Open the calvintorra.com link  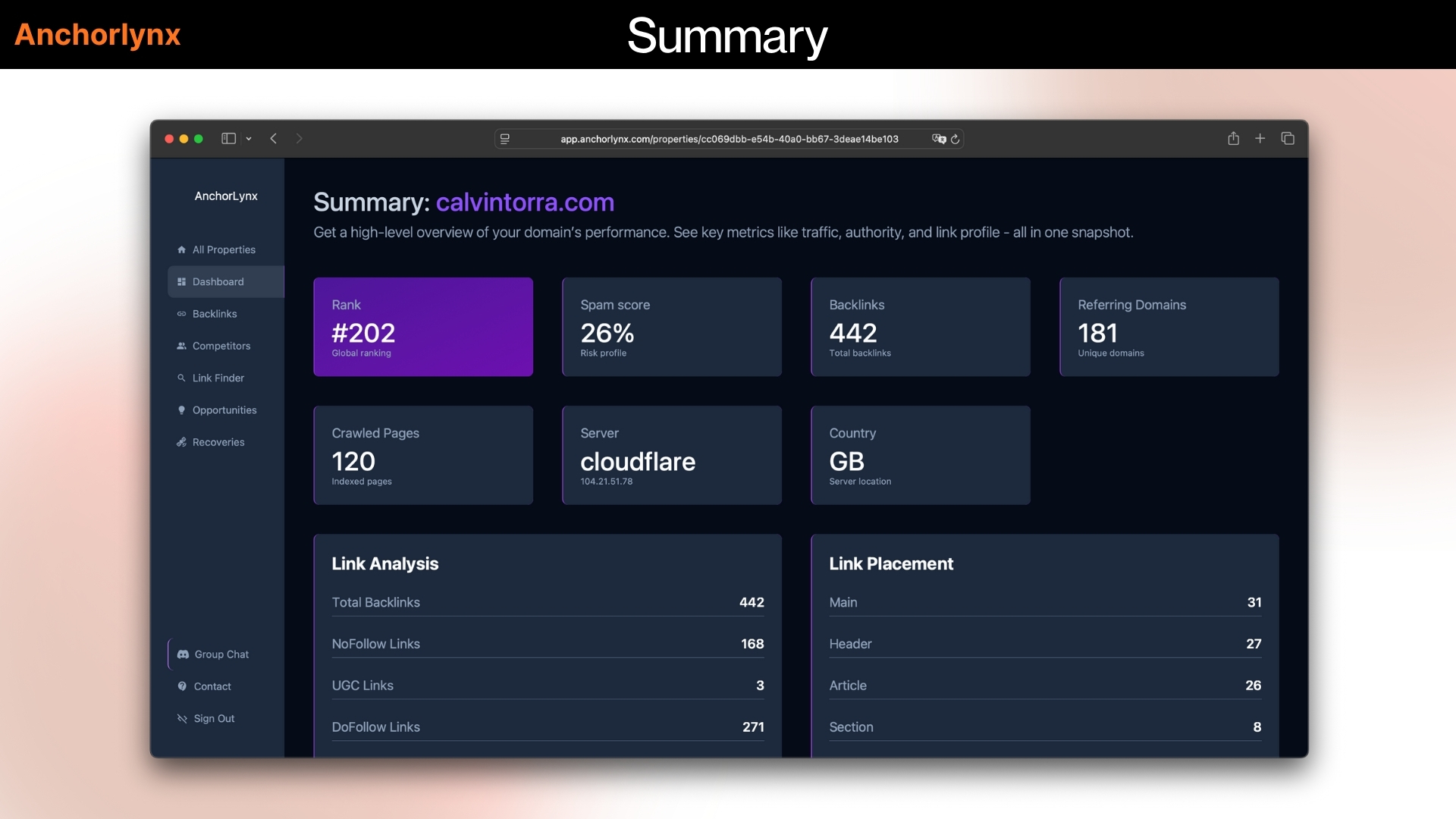[526, 202]
